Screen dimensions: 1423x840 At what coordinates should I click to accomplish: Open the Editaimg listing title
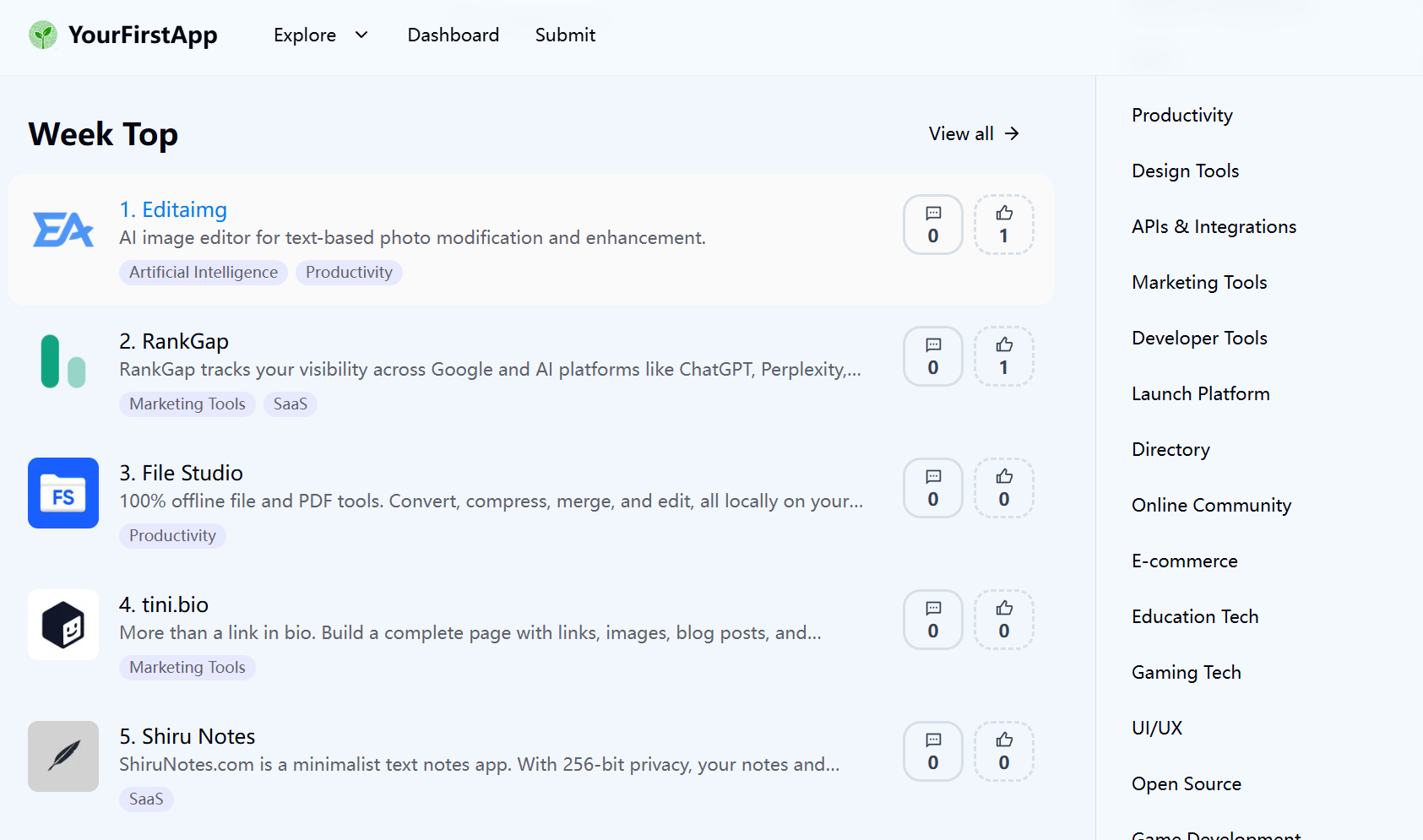click(173, 209)
